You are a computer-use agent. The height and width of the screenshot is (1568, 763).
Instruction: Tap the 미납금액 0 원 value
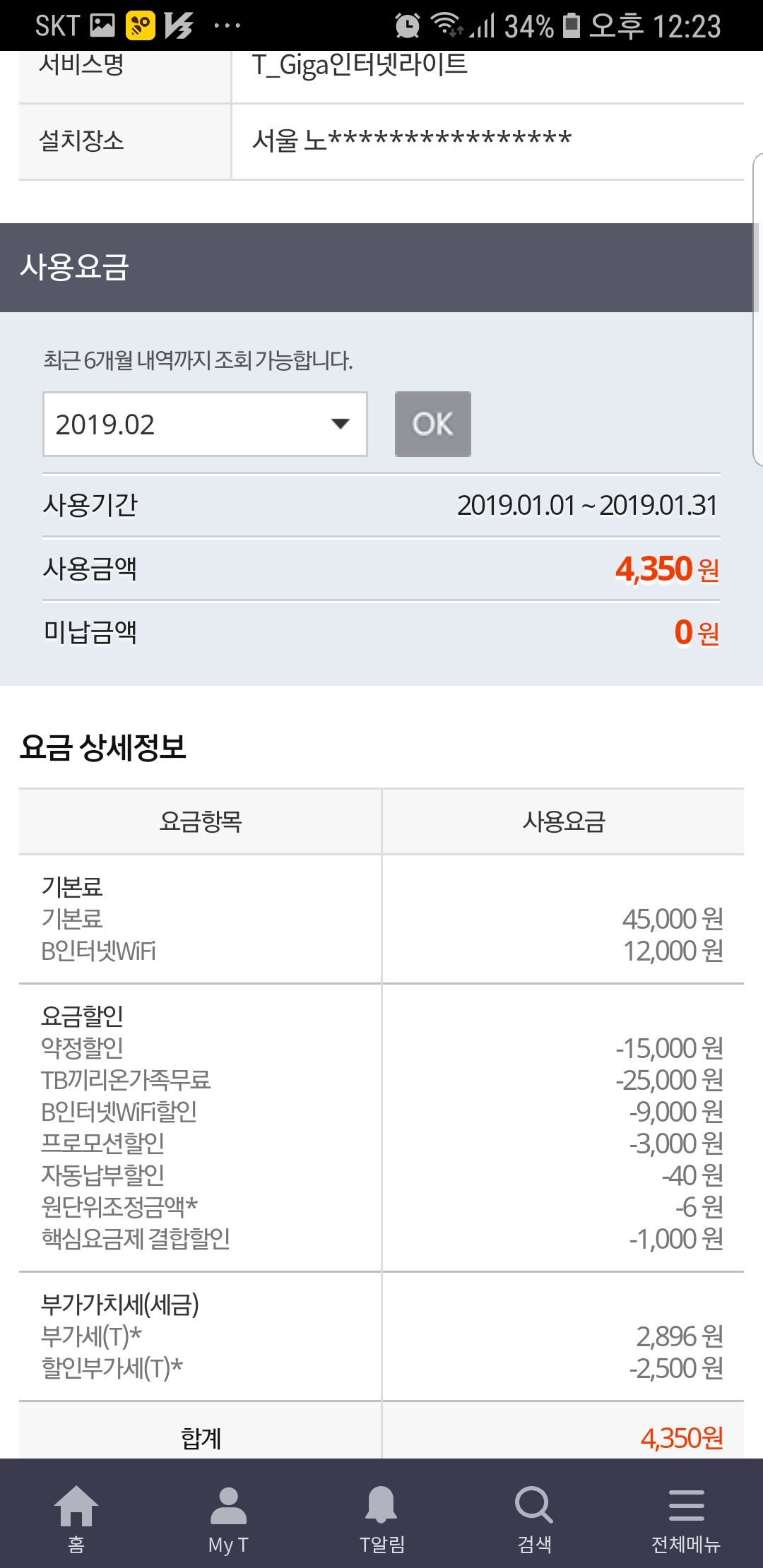tap(696, 633)
